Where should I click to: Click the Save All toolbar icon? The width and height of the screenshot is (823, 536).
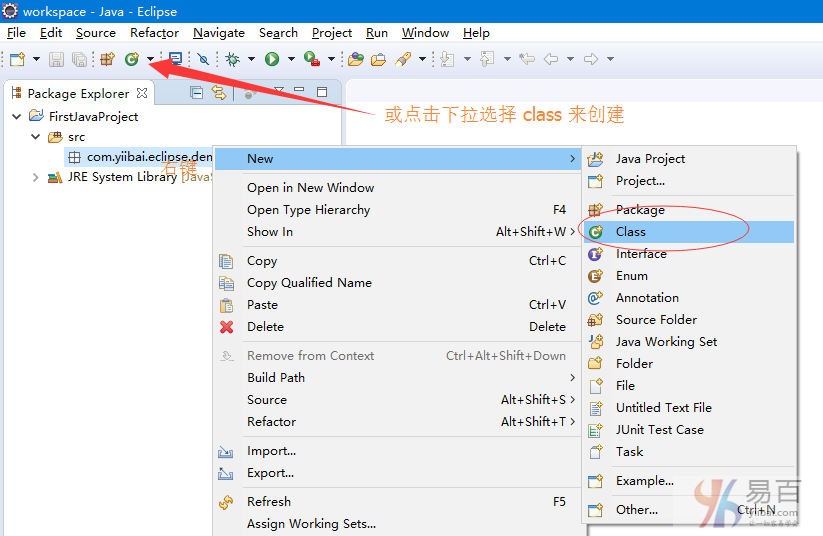click(x=79, y=59)
